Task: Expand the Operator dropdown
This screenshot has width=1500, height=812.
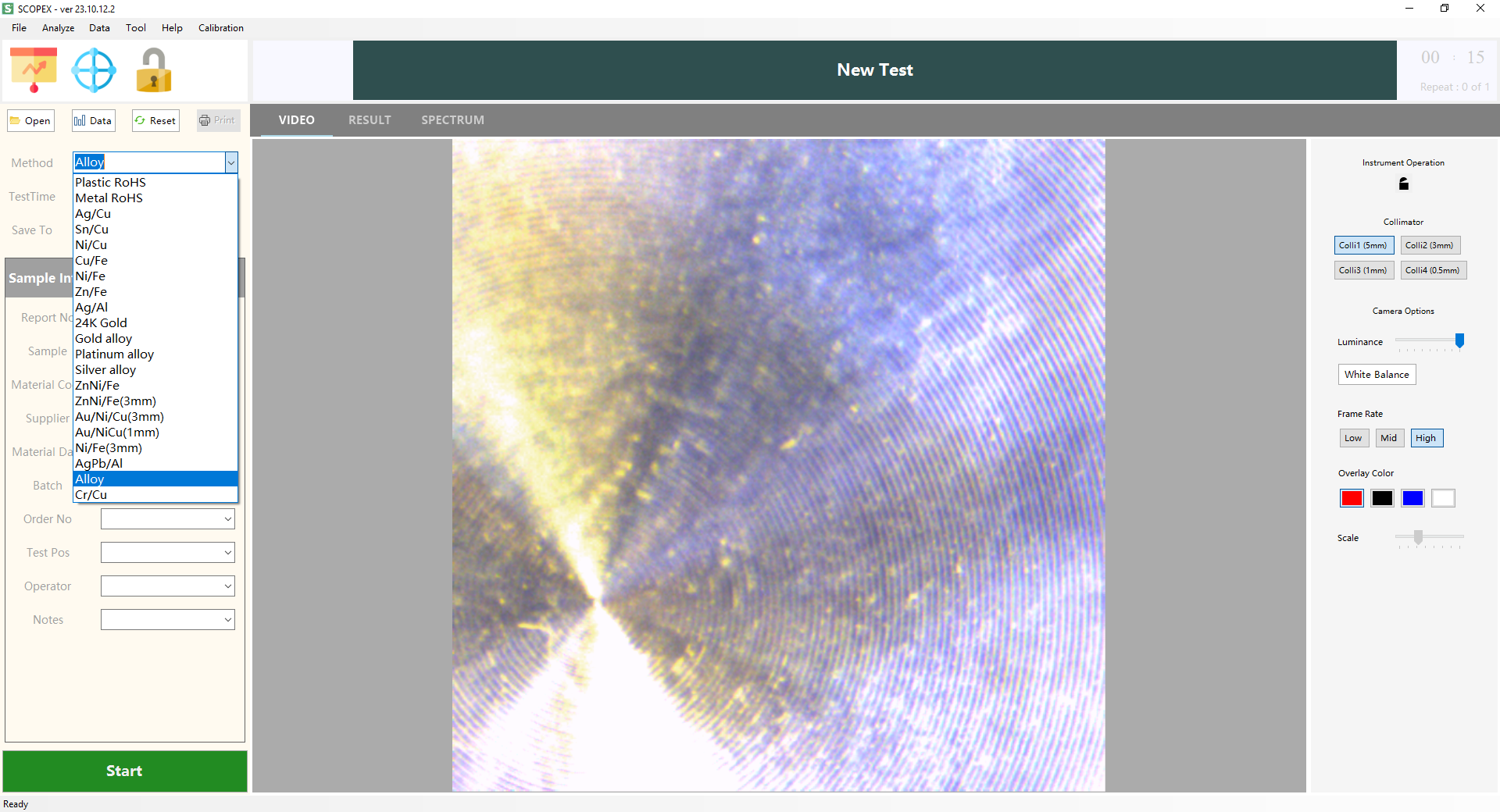Action: pyautogui.click(x=227, y=586)
